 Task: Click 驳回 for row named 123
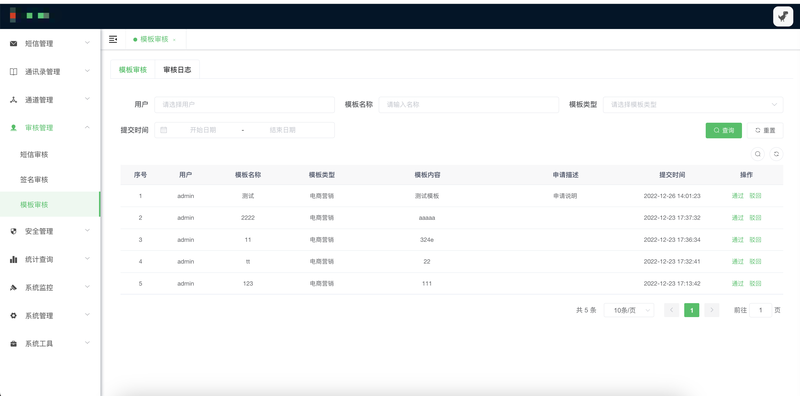pyautogui.click(x=755, y=284)
